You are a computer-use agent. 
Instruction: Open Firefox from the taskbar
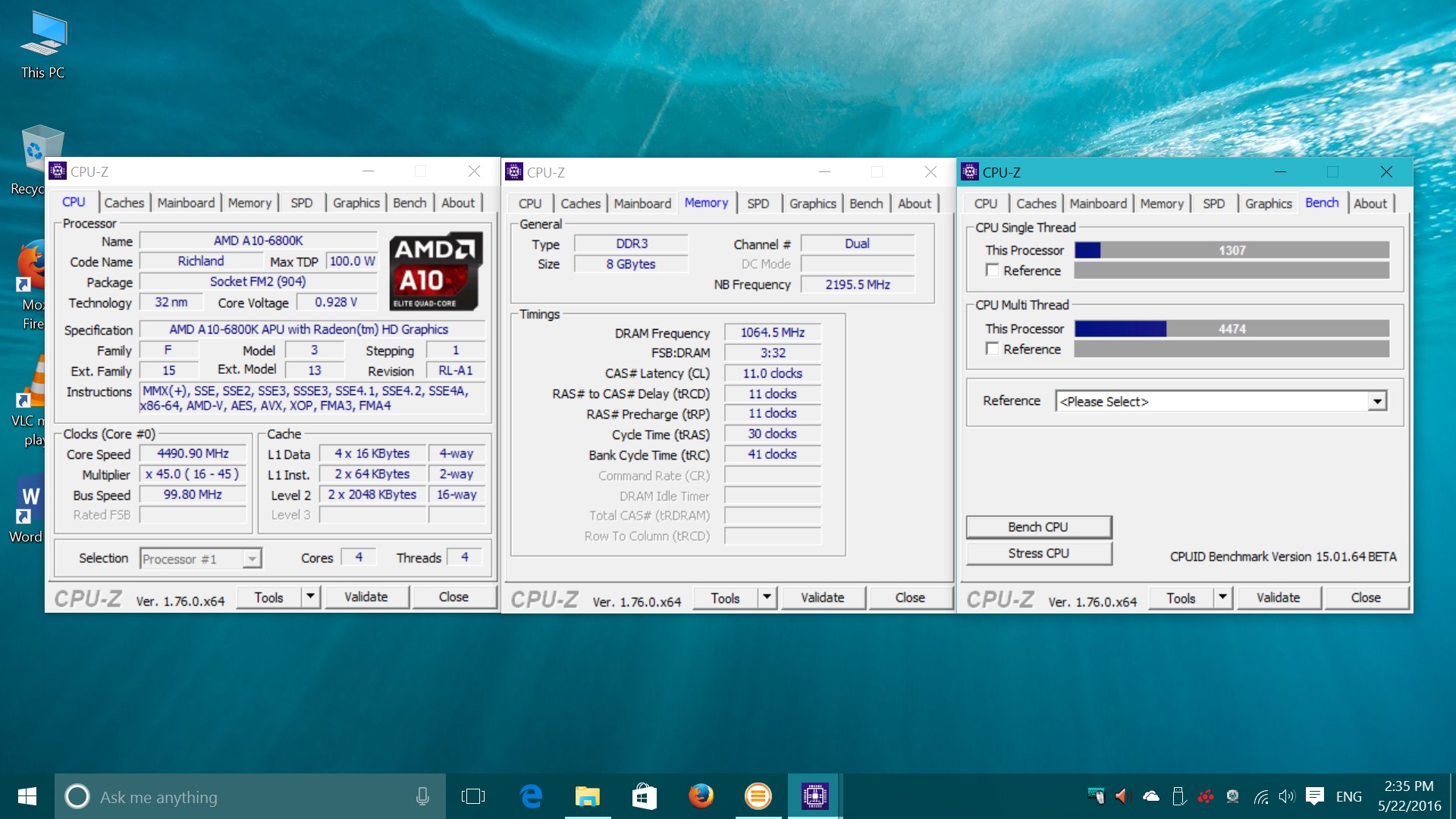coord(701,796)
